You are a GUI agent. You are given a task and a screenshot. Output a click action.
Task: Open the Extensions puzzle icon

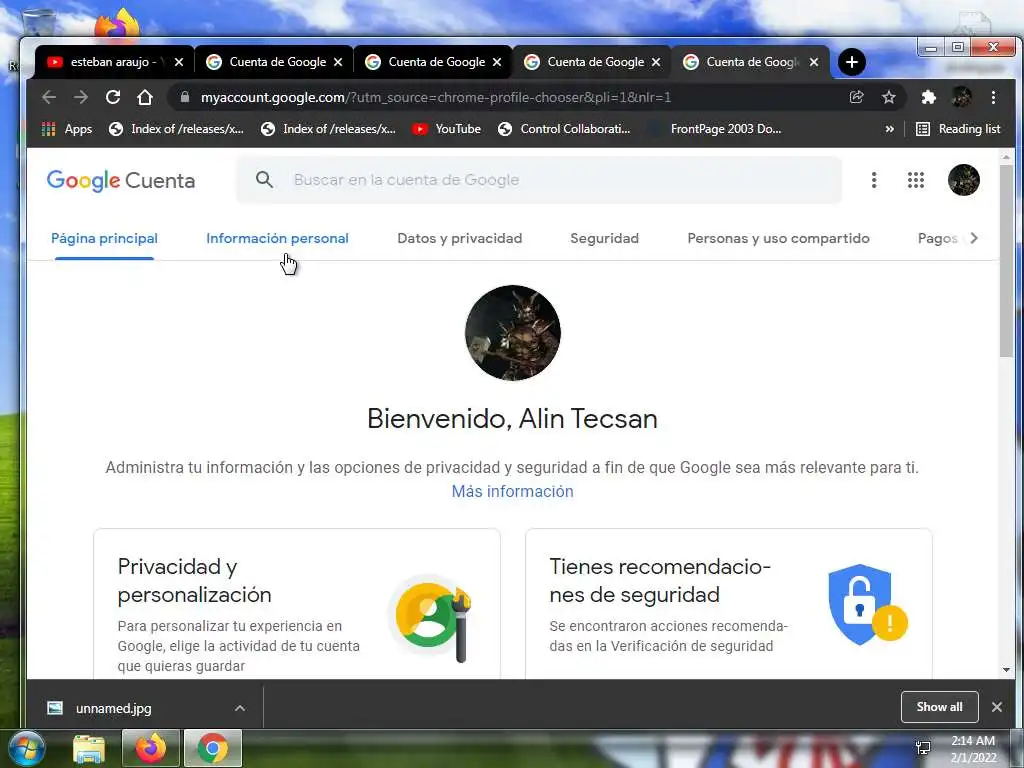928,97
